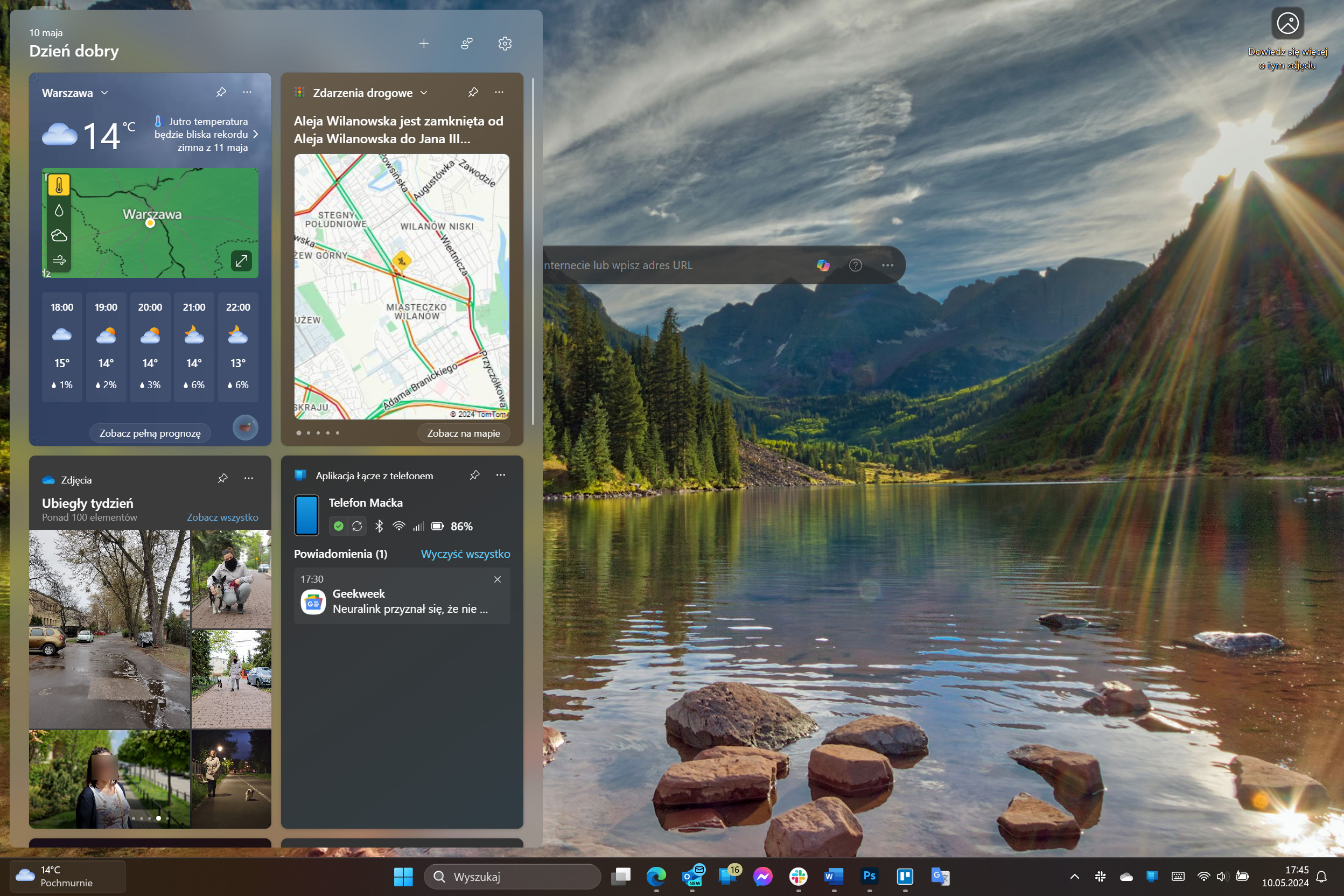Open tomorrow's temperature record alert chevron
Viewport: 1344px width, 896px height.
point(255,134)
